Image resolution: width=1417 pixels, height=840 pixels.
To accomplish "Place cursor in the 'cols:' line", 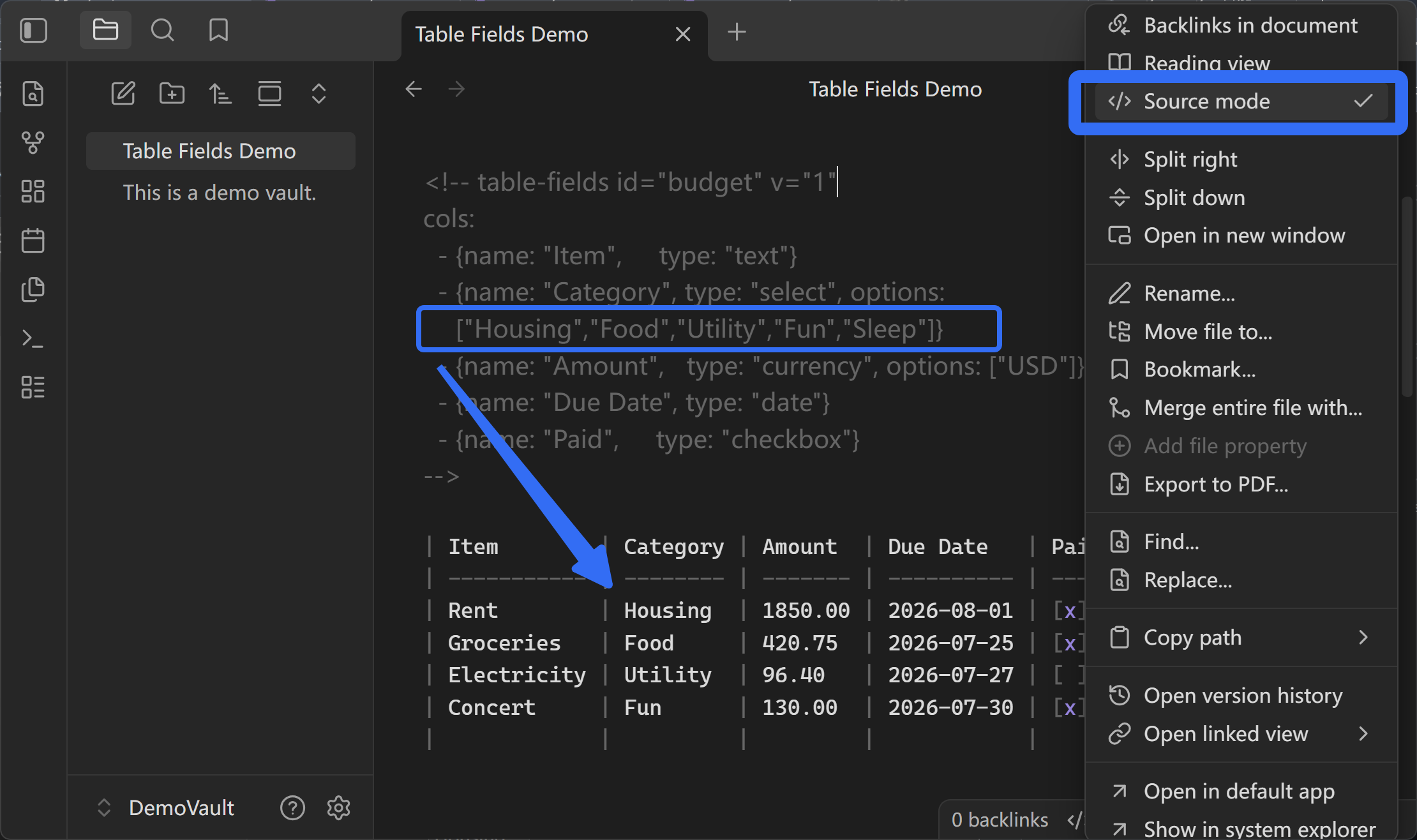I will (449, 219).
